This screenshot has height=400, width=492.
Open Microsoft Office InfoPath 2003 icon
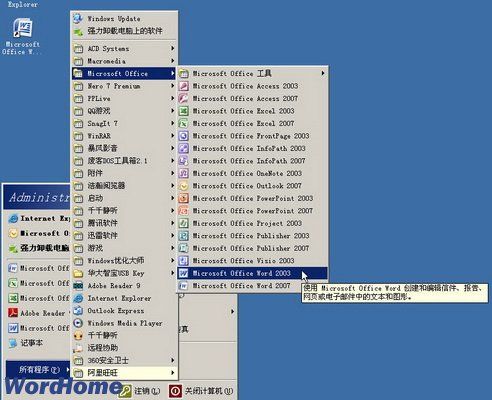[183, 148]
